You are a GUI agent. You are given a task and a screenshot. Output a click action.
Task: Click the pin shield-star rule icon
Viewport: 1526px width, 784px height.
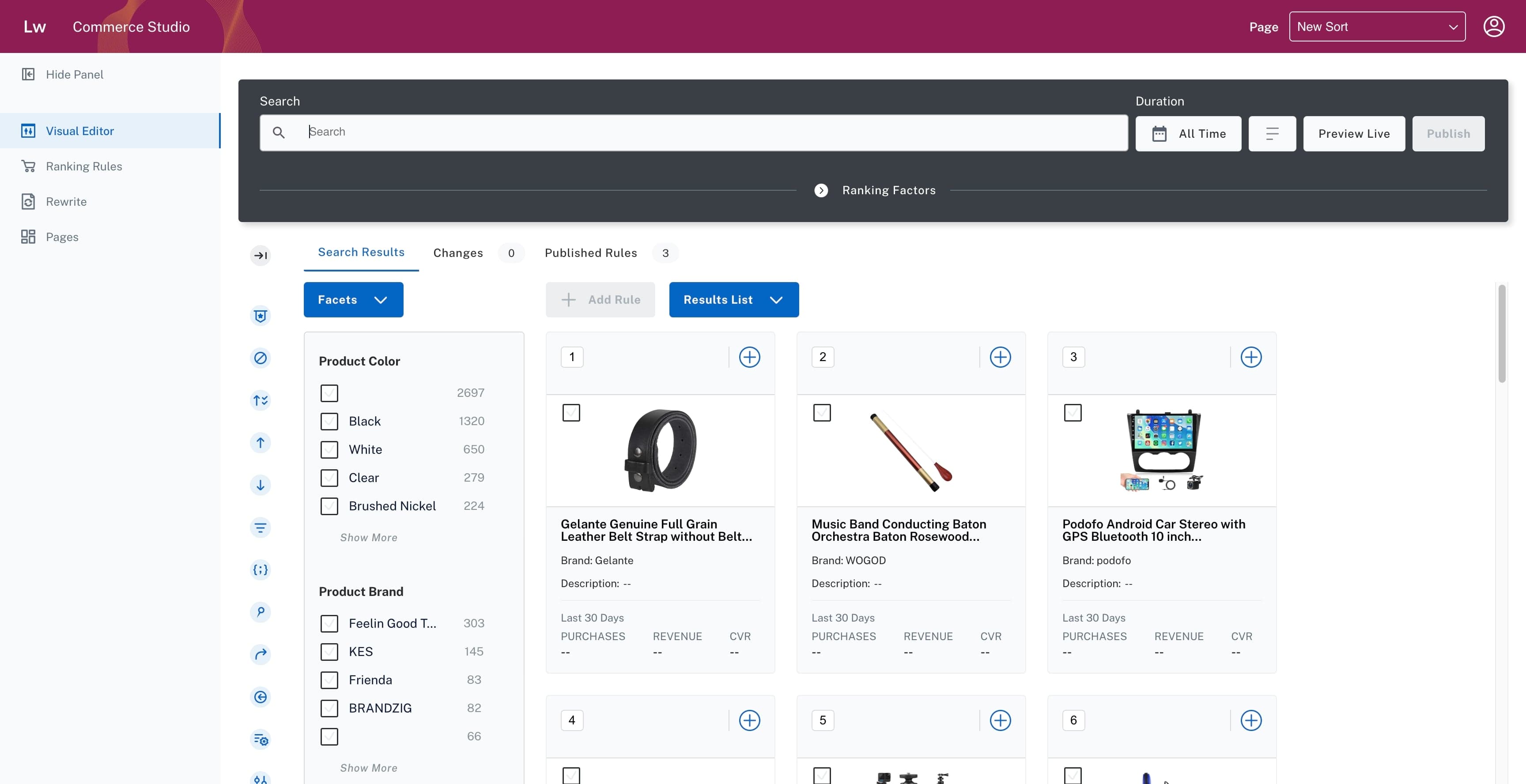tap(260, 316)
